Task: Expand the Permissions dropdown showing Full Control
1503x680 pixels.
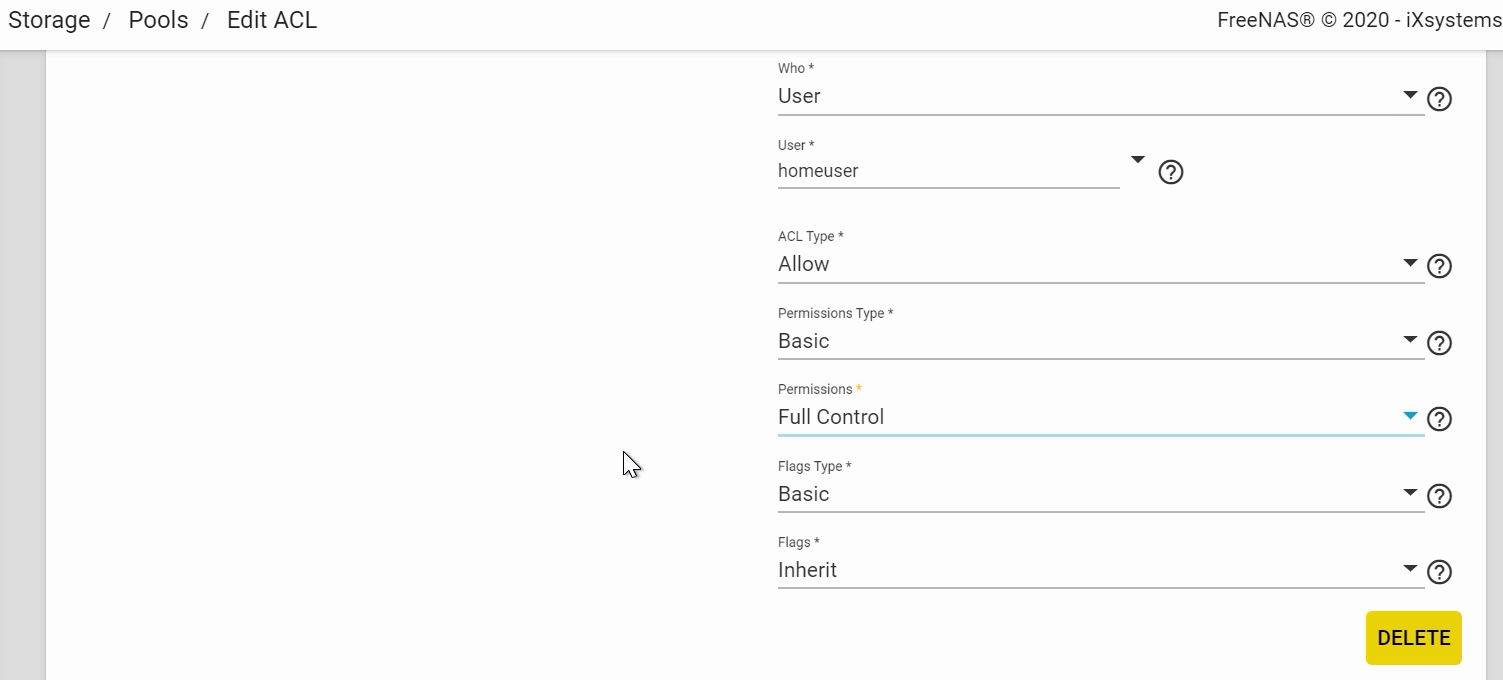Action: pos(1101,417)
